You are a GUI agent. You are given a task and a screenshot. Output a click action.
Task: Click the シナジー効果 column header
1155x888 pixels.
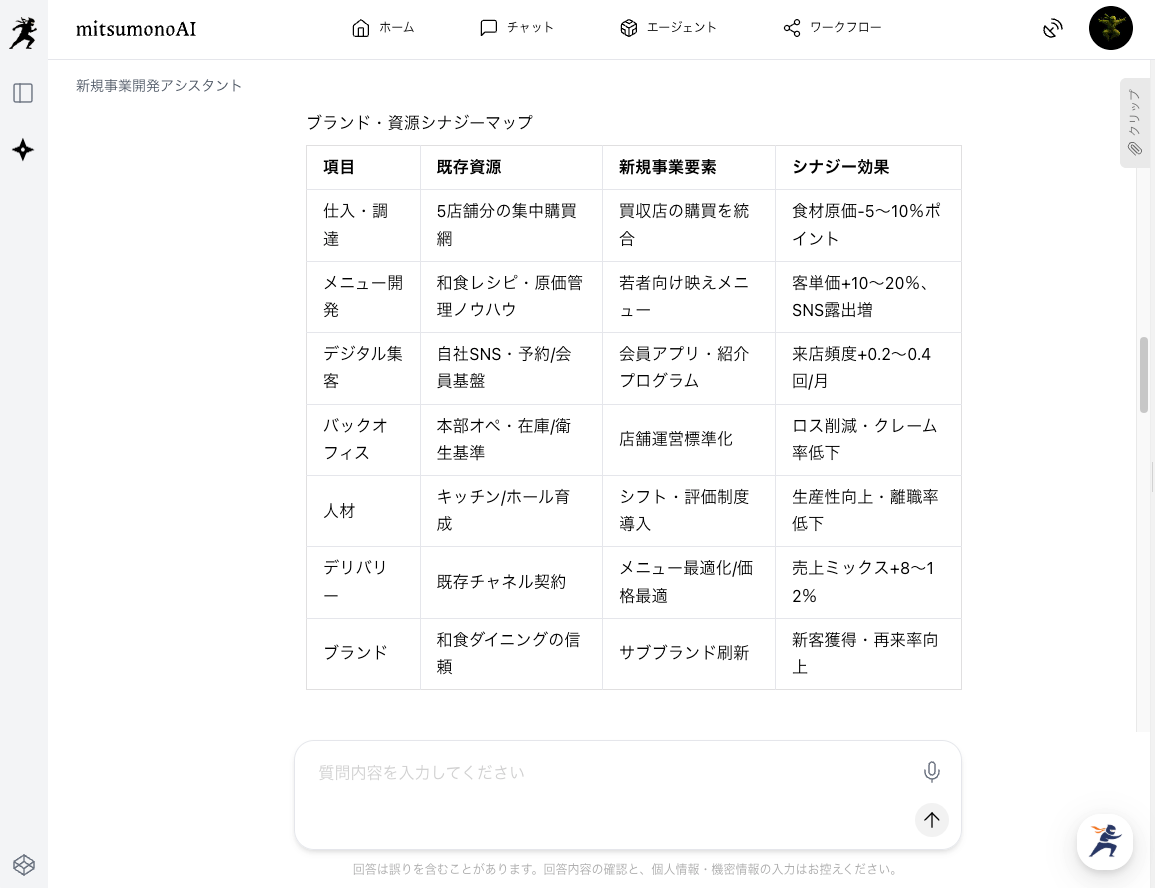point(840,168)
